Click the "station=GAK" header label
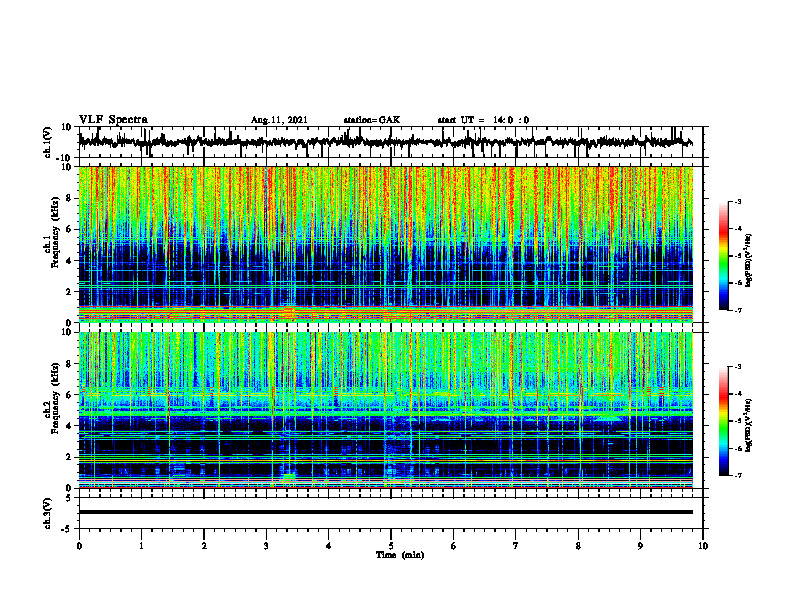Image resolution: width=792 pixels, height=612 pixels. pyautogui.click(x=372, y=120)
